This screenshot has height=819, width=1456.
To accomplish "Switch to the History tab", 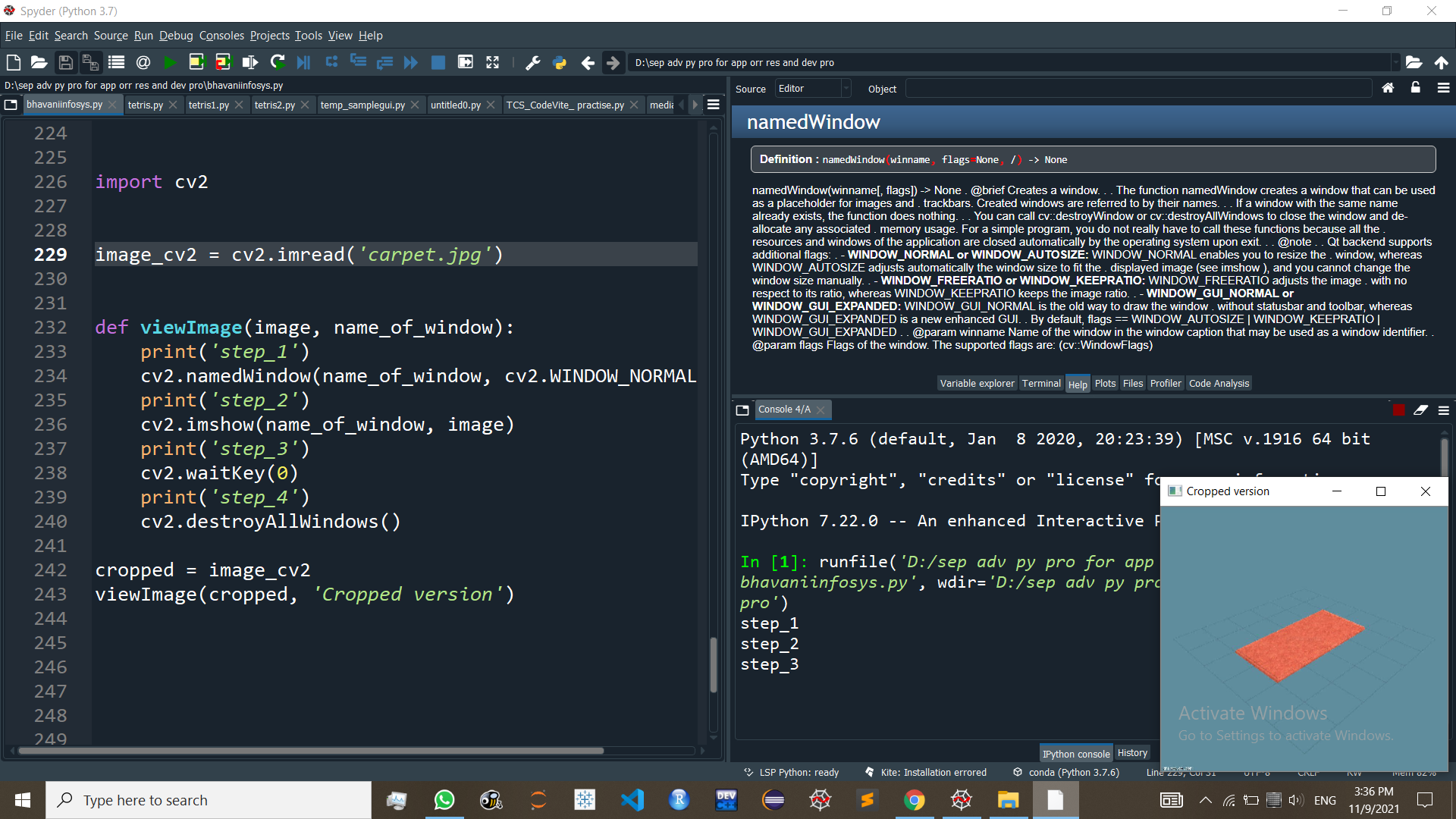I will [1132, 752].
